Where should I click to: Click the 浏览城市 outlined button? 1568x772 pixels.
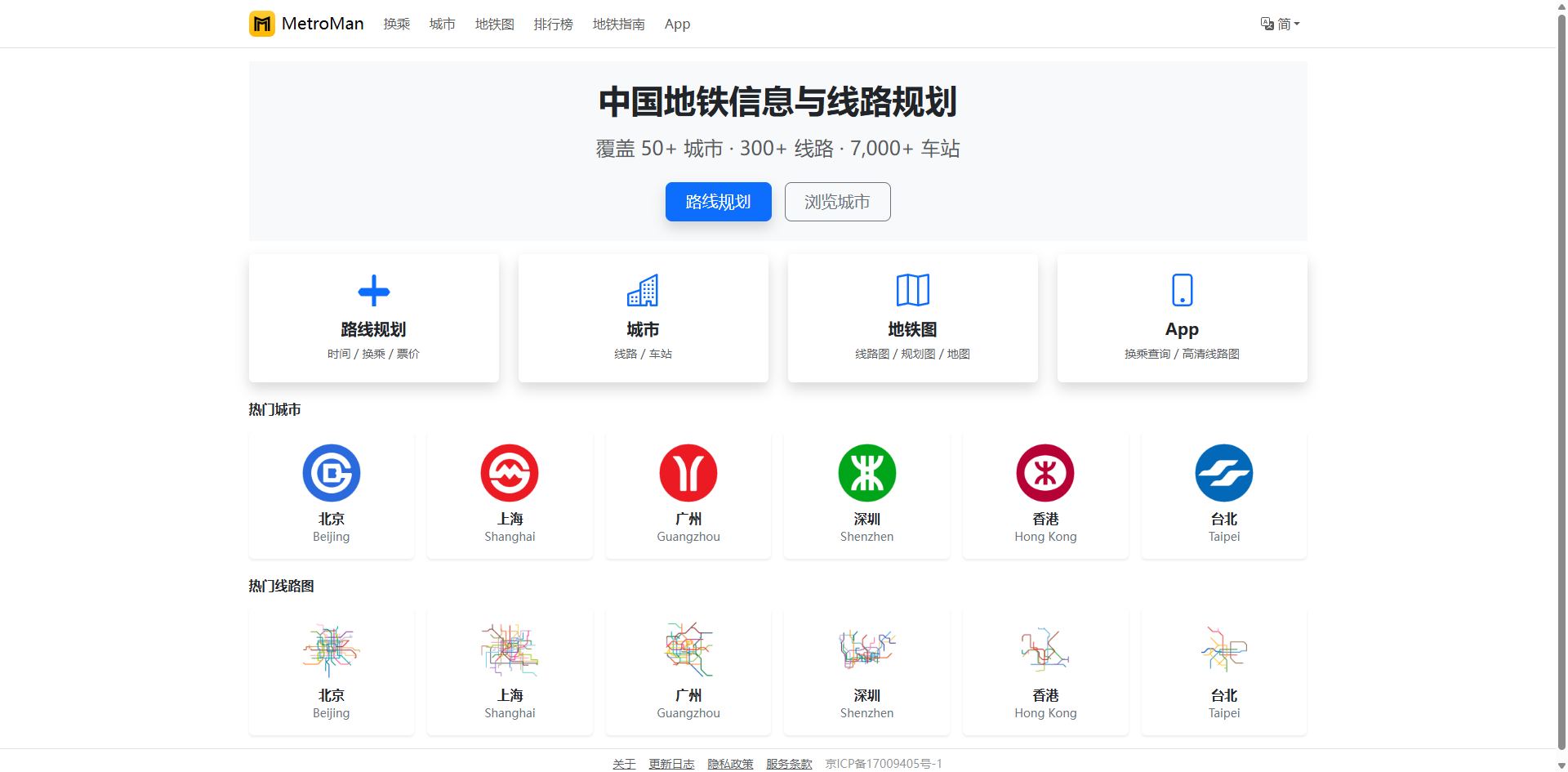(837, 202)
